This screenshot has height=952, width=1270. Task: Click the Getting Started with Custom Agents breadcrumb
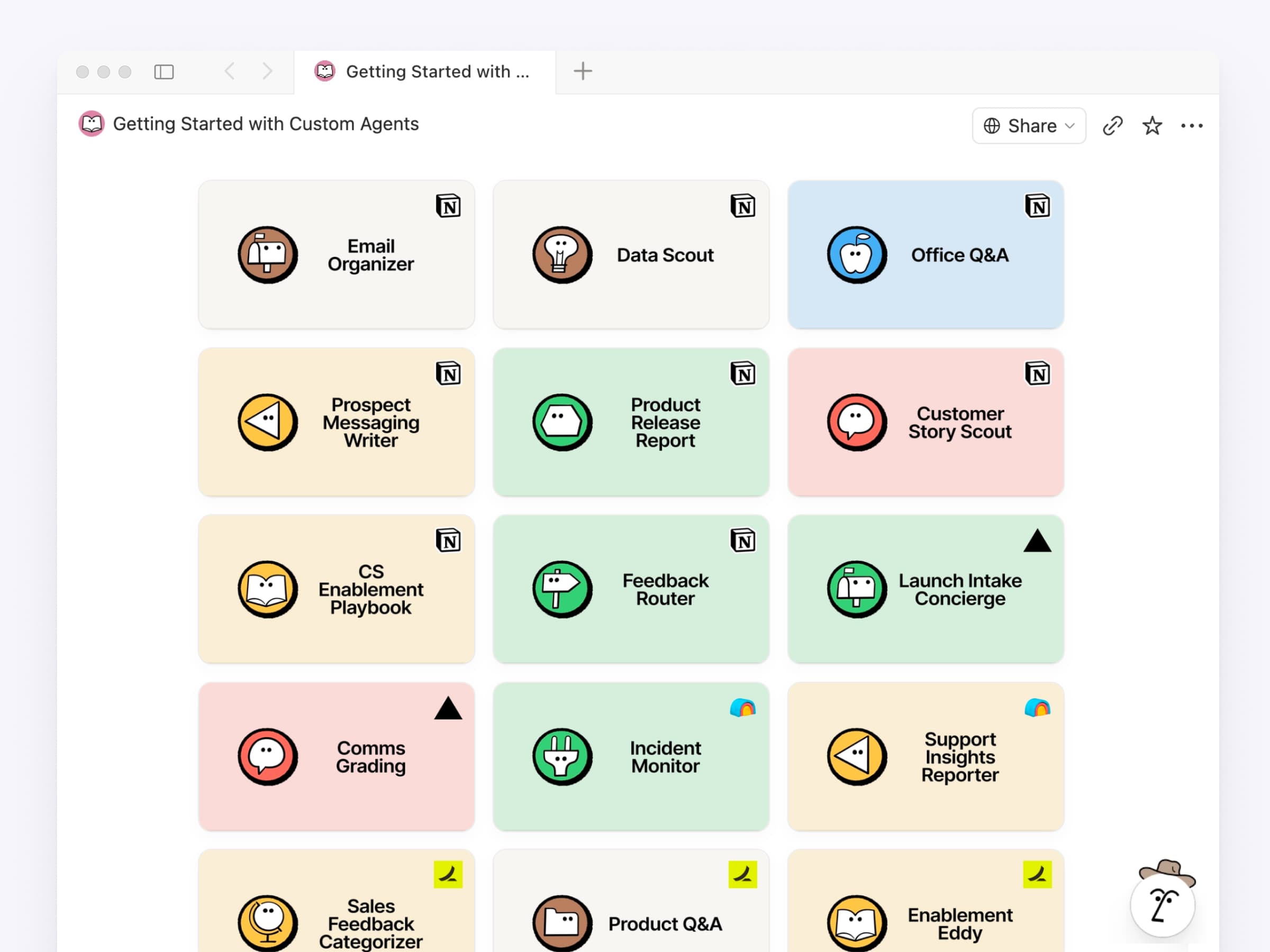249,124
